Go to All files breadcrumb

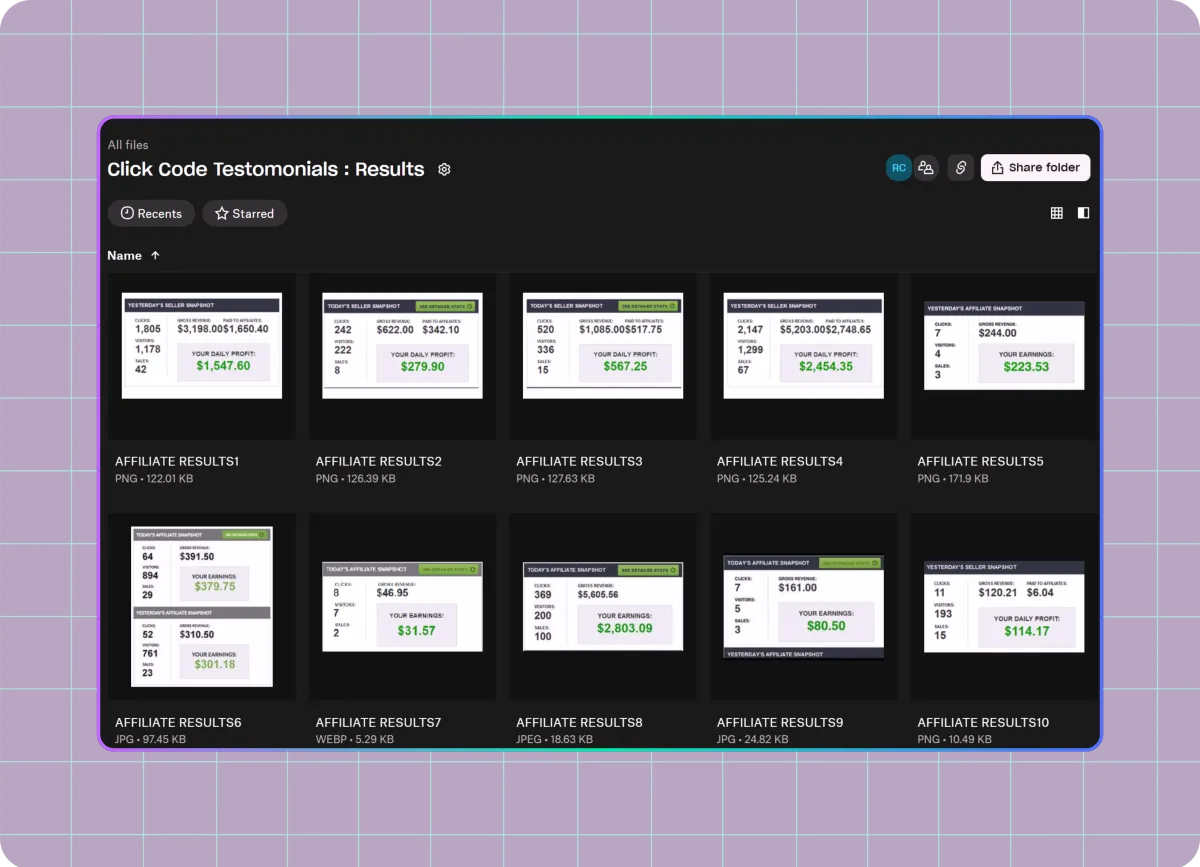(x=128, y=145)
